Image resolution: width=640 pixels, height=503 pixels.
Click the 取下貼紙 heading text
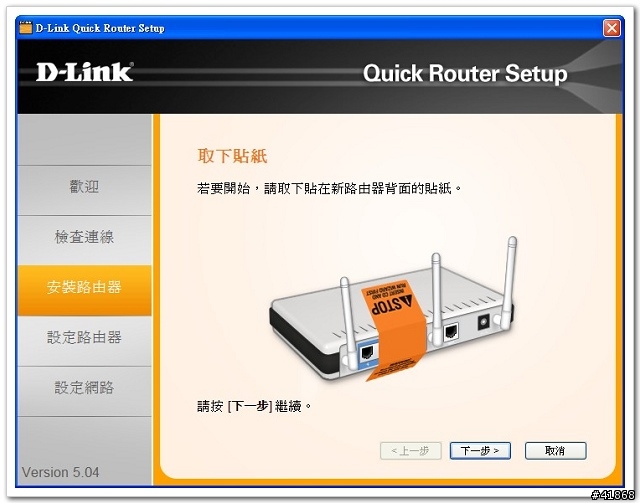232,156
